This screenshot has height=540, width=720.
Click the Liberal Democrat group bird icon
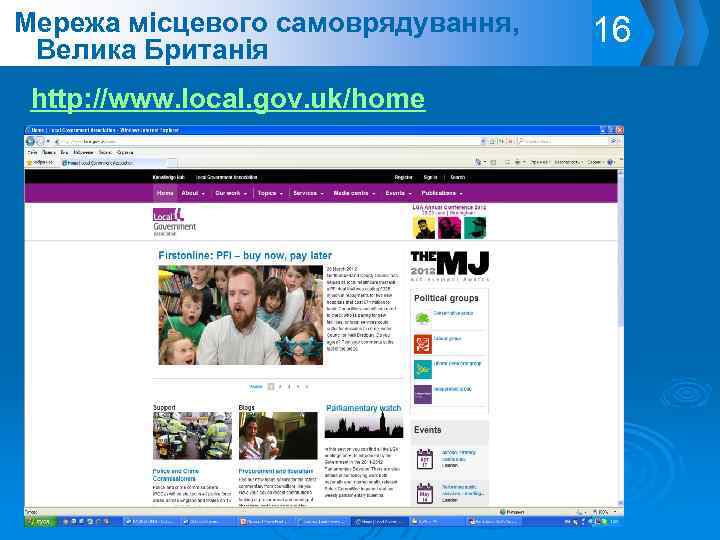[422, 369]
